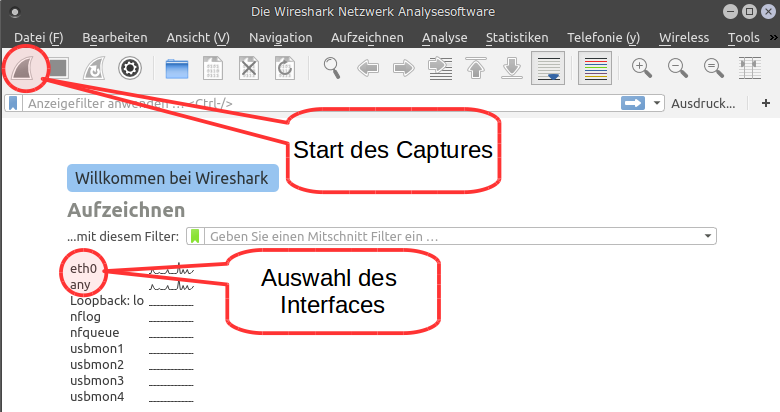This screenshot has height=412, width=780.
Task: Open the Statistiken menu
Action: pos(516,37)
